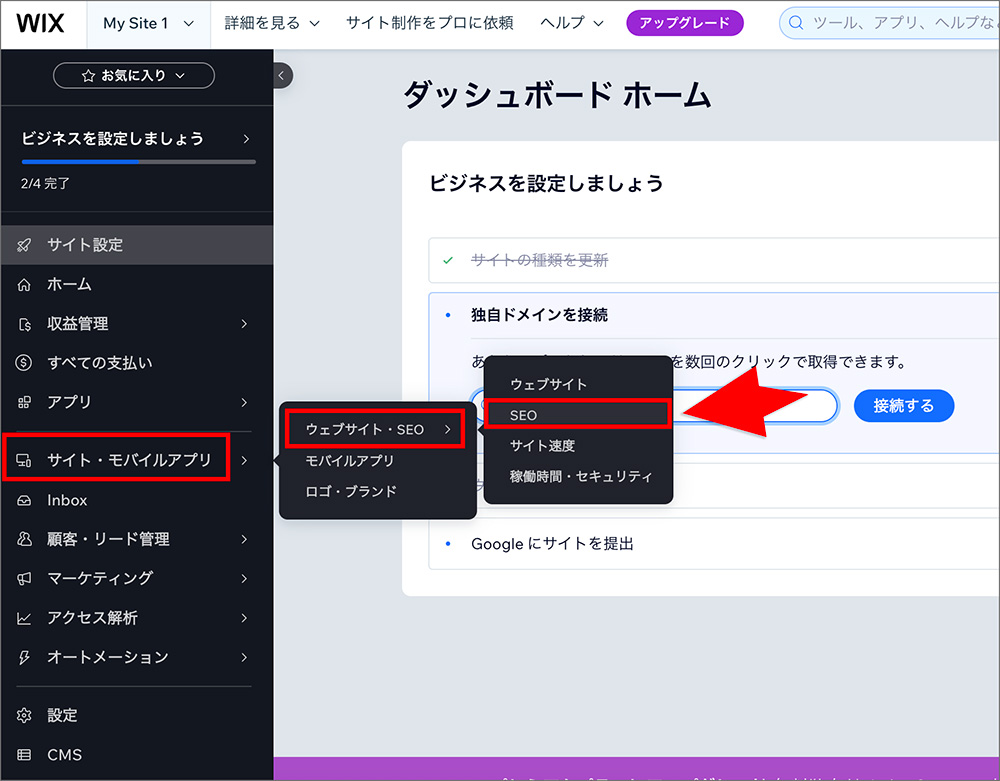The height and width of the screenshot is (781, 1000).
Task: Click 2/4 完了 progress text
Action: (x=45, y=184)
